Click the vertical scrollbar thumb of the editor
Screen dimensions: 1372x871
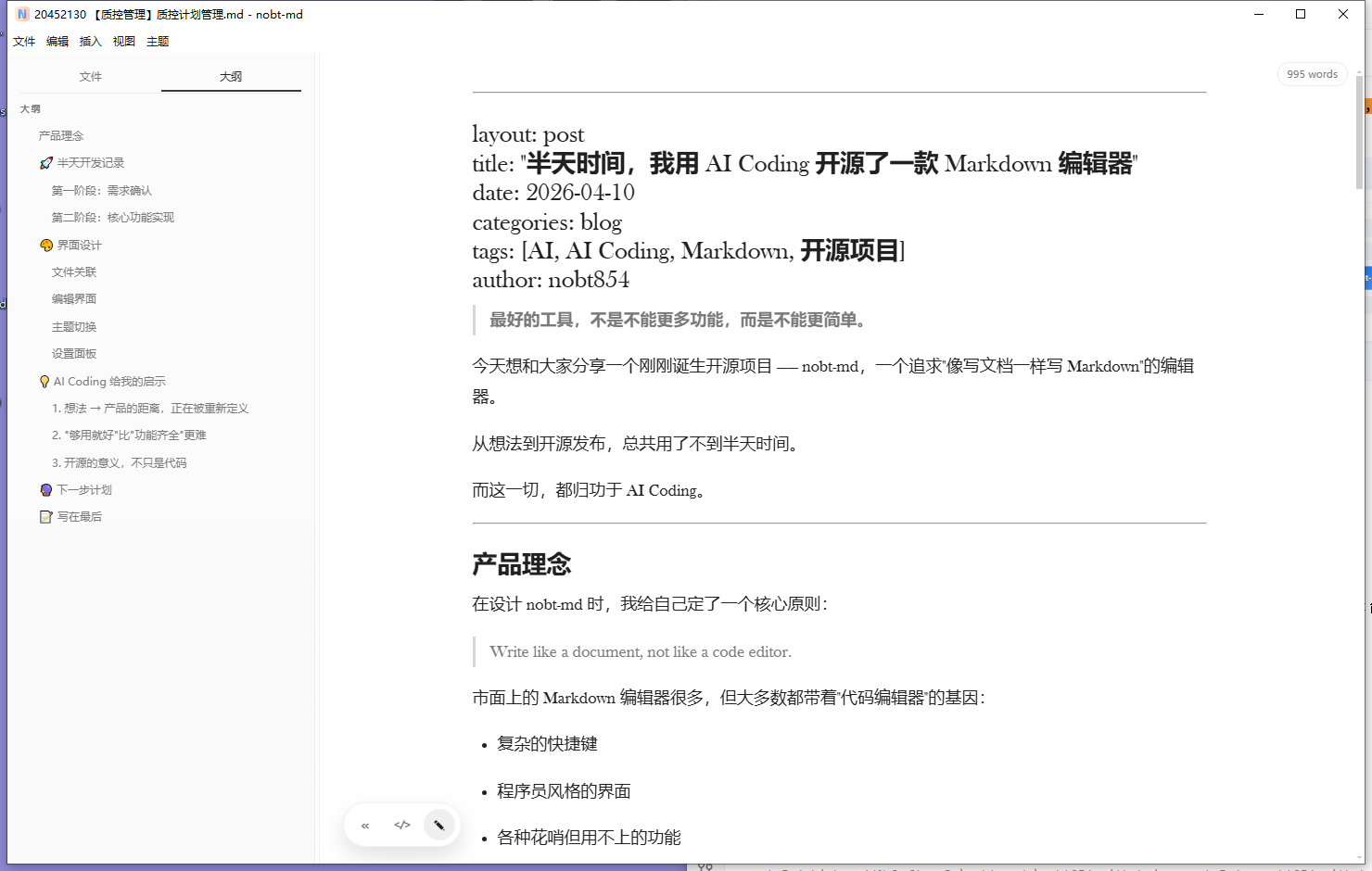1360,132
